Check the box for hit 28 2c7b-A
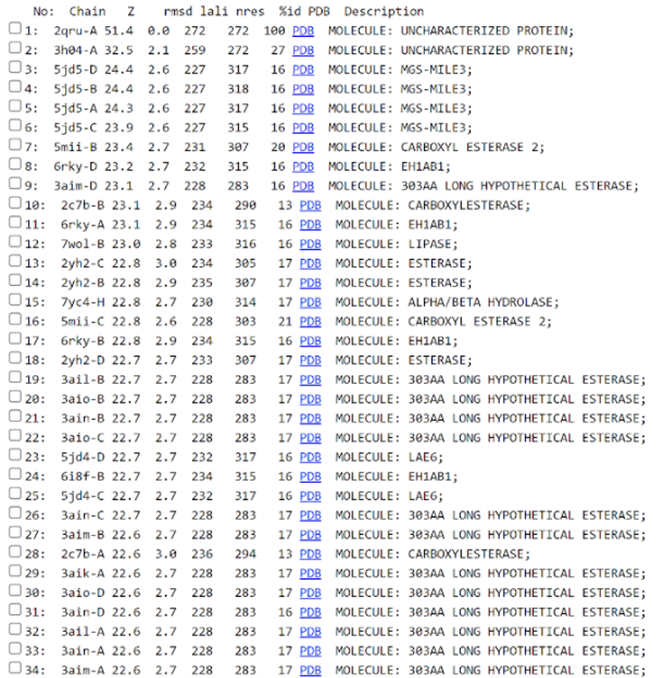 tap(14, 553)
